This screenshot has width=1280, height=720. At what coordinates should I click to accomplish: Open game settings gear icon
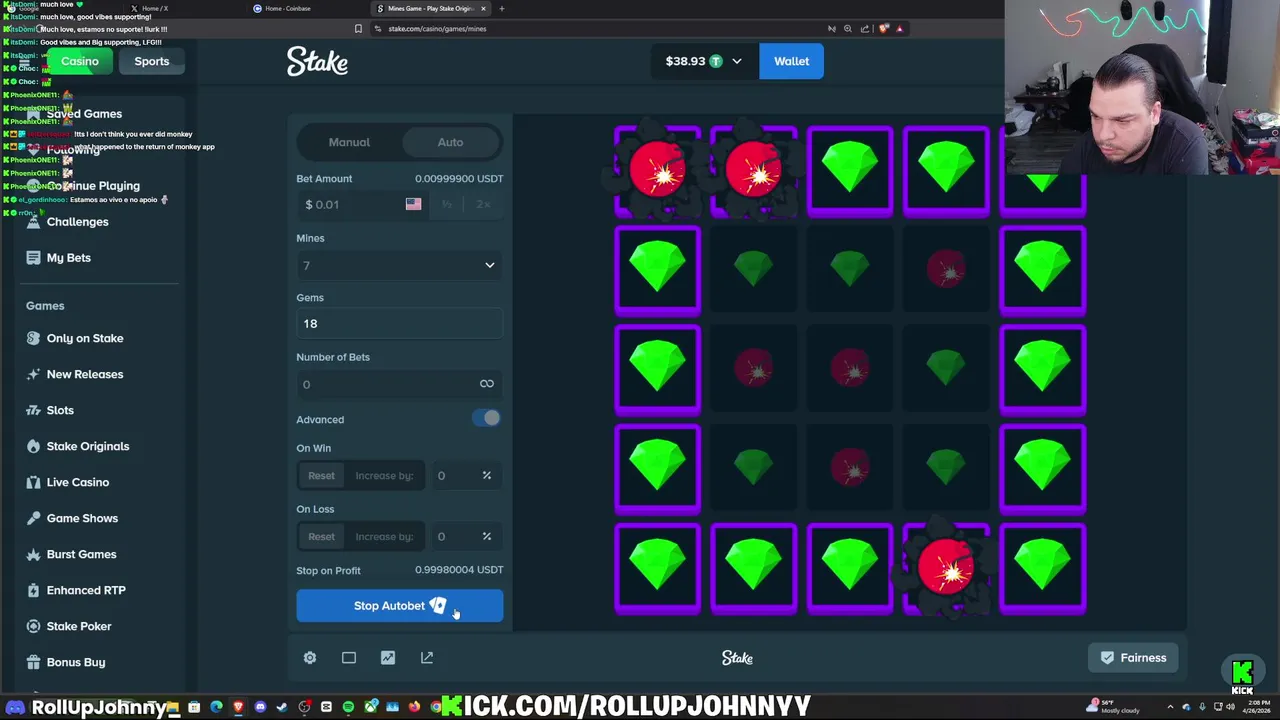click(x=310, y=658)
